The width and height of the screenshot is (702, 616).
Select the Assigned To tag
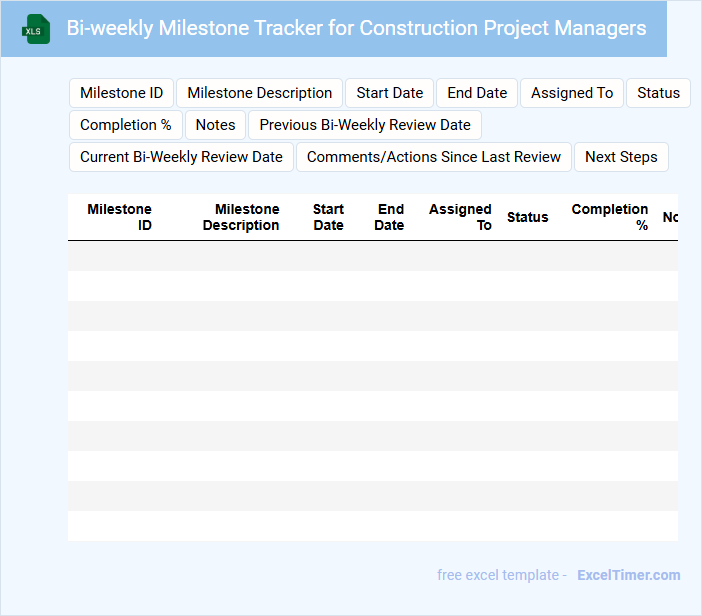click(572, 93)
